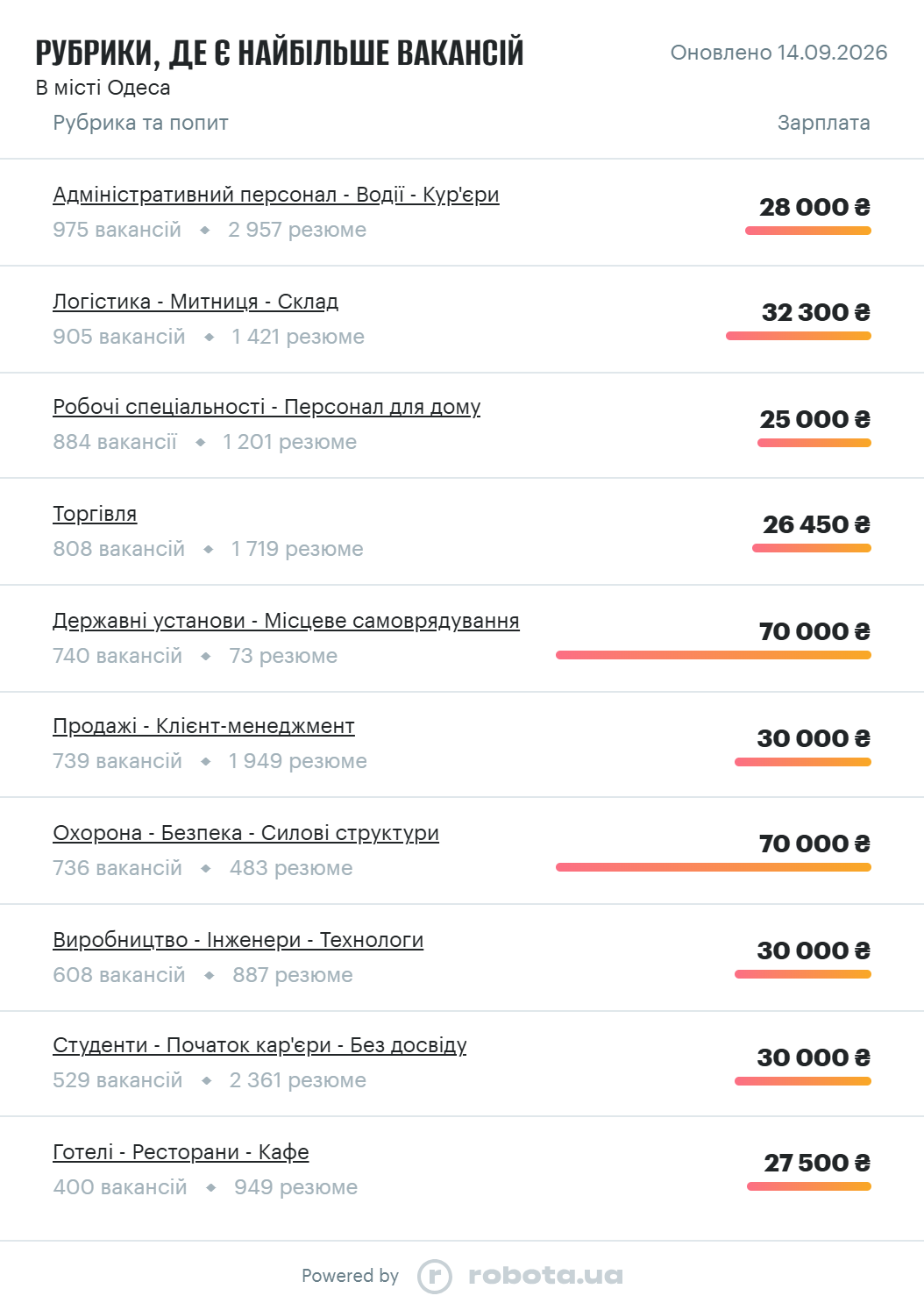Image resolution: width=924 pixels, height=1310 pixels.
Task: Open the Торгівля rubric link
Action: click(95, 514)
